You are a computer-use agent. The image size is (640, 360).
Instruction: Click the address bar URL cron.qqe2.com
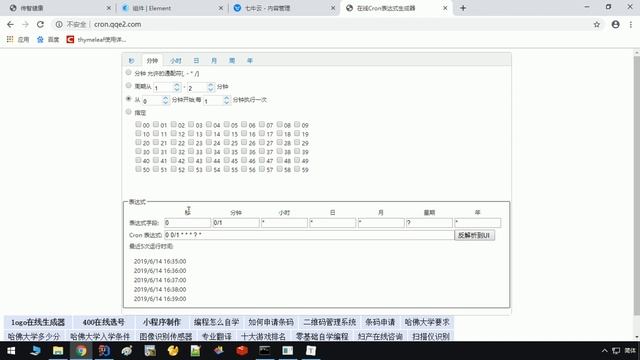coord(118,24)
